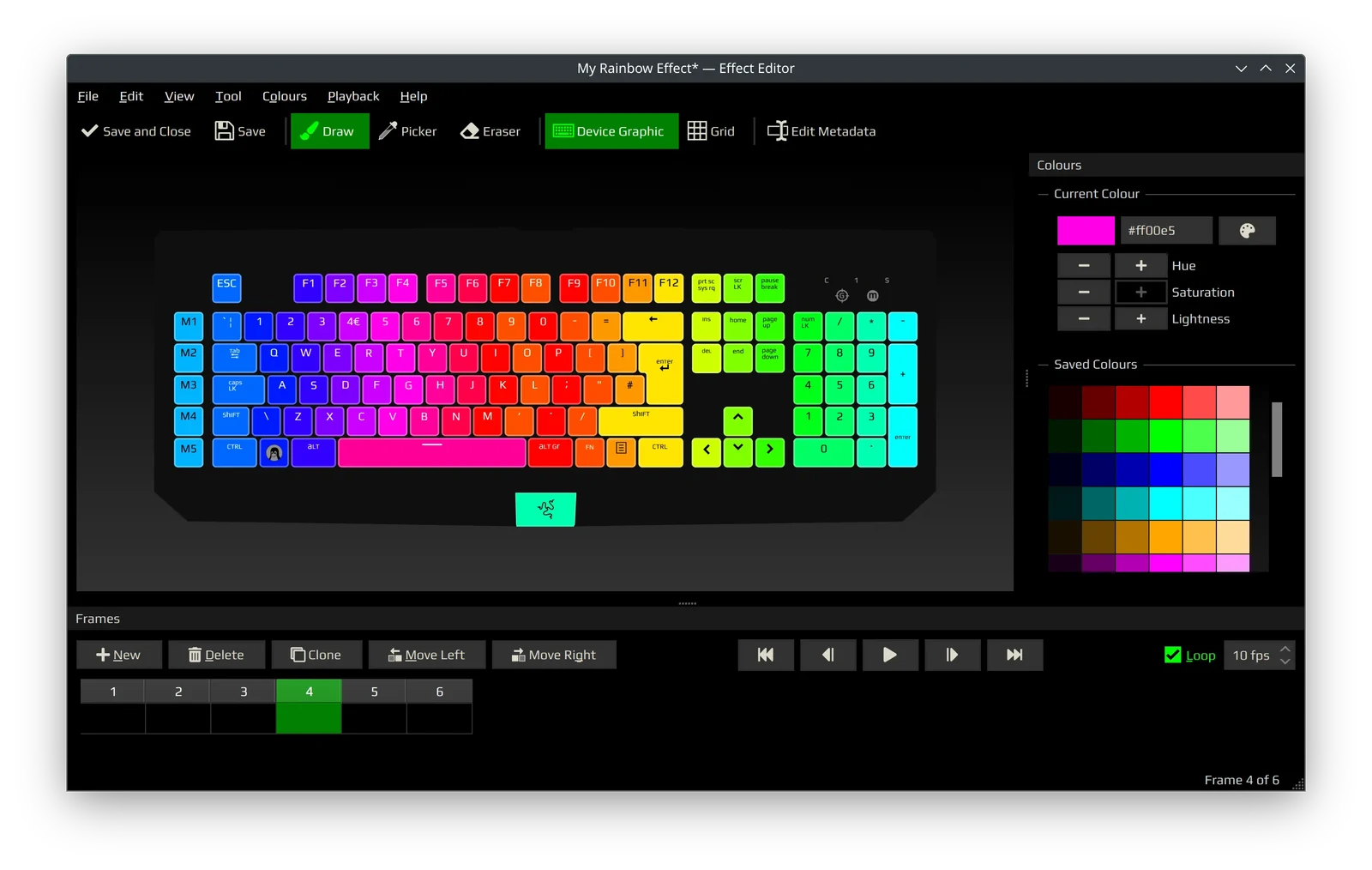Clone the current frame
The width and height of the screenshot is (1372, 870).
(x=316, y=655)
